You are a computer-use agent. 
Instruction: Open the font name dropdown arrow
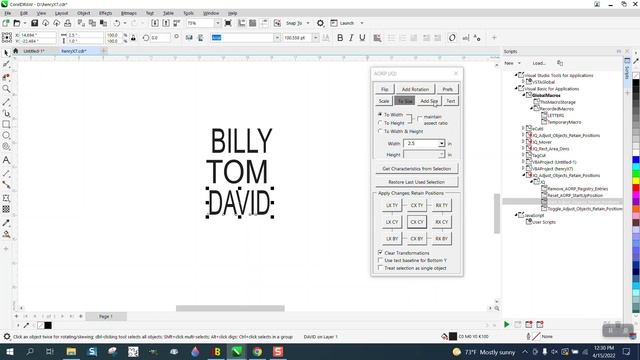click(x=277, y=38)
